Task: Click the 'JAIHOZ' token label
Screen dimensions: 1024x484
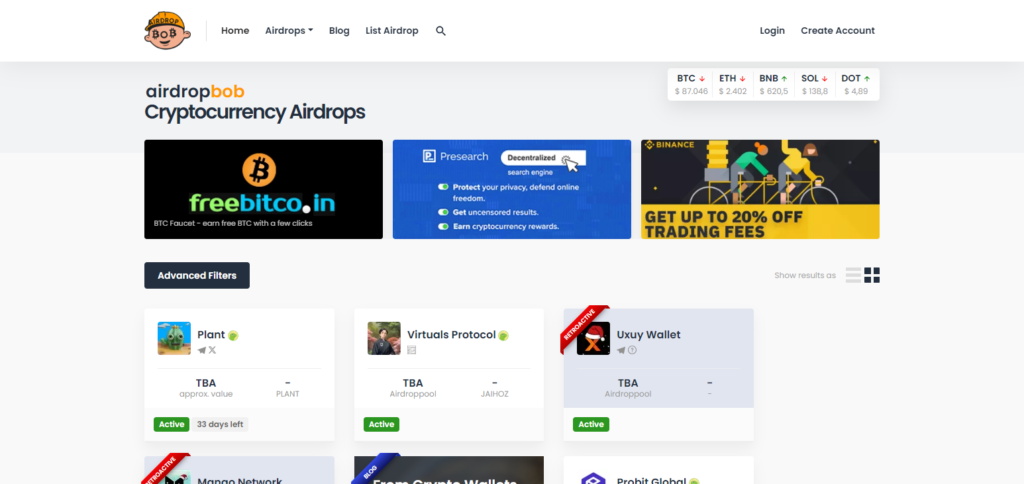Action: (494, 395)
